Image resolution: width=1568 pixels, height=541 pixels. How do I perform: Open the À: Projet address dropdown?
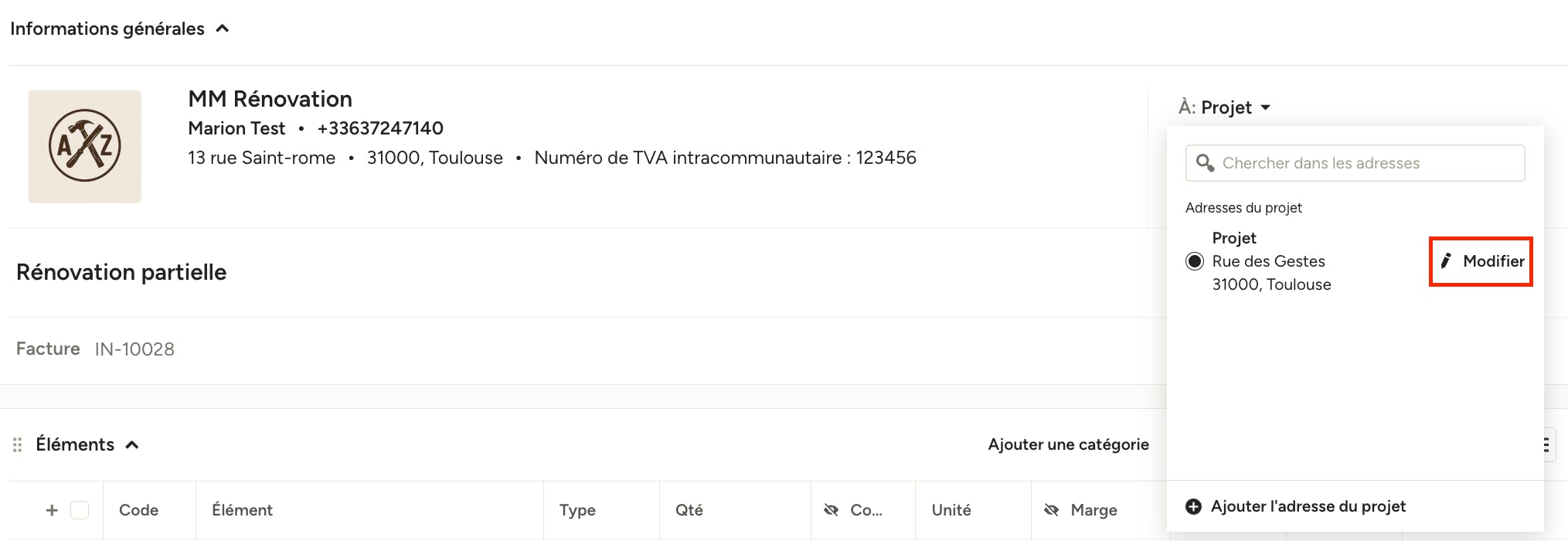(x=1225, y=107)
